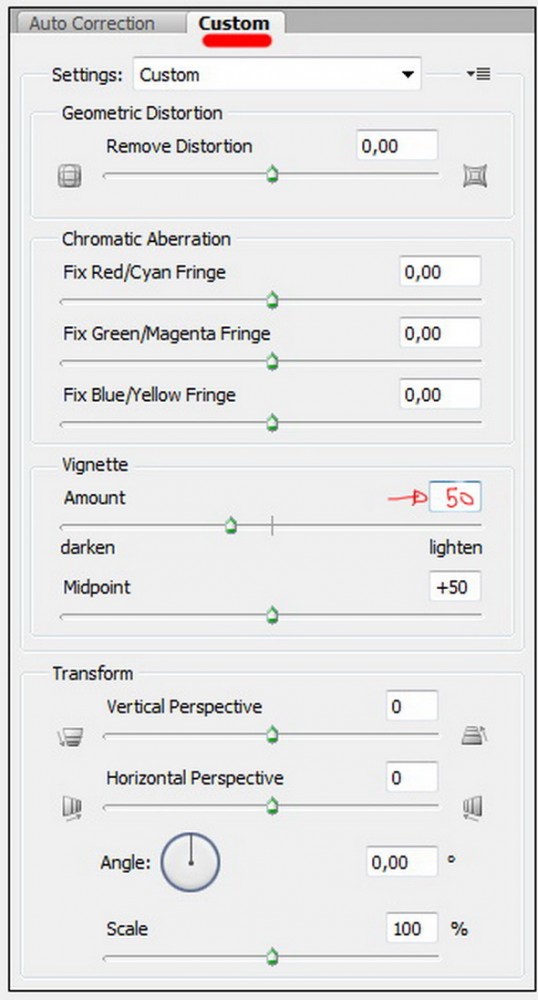538x1000 pixels.
Task: Click the Remove Distortion slider handle
Action: tap(272, 174)
